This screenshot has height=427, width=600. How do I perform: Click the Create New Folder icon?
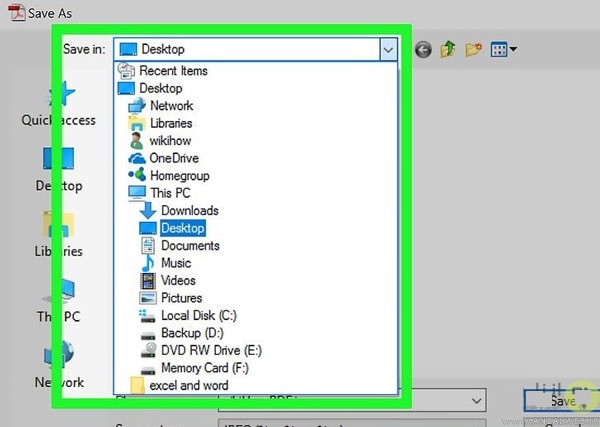click(x=473, y=49)
